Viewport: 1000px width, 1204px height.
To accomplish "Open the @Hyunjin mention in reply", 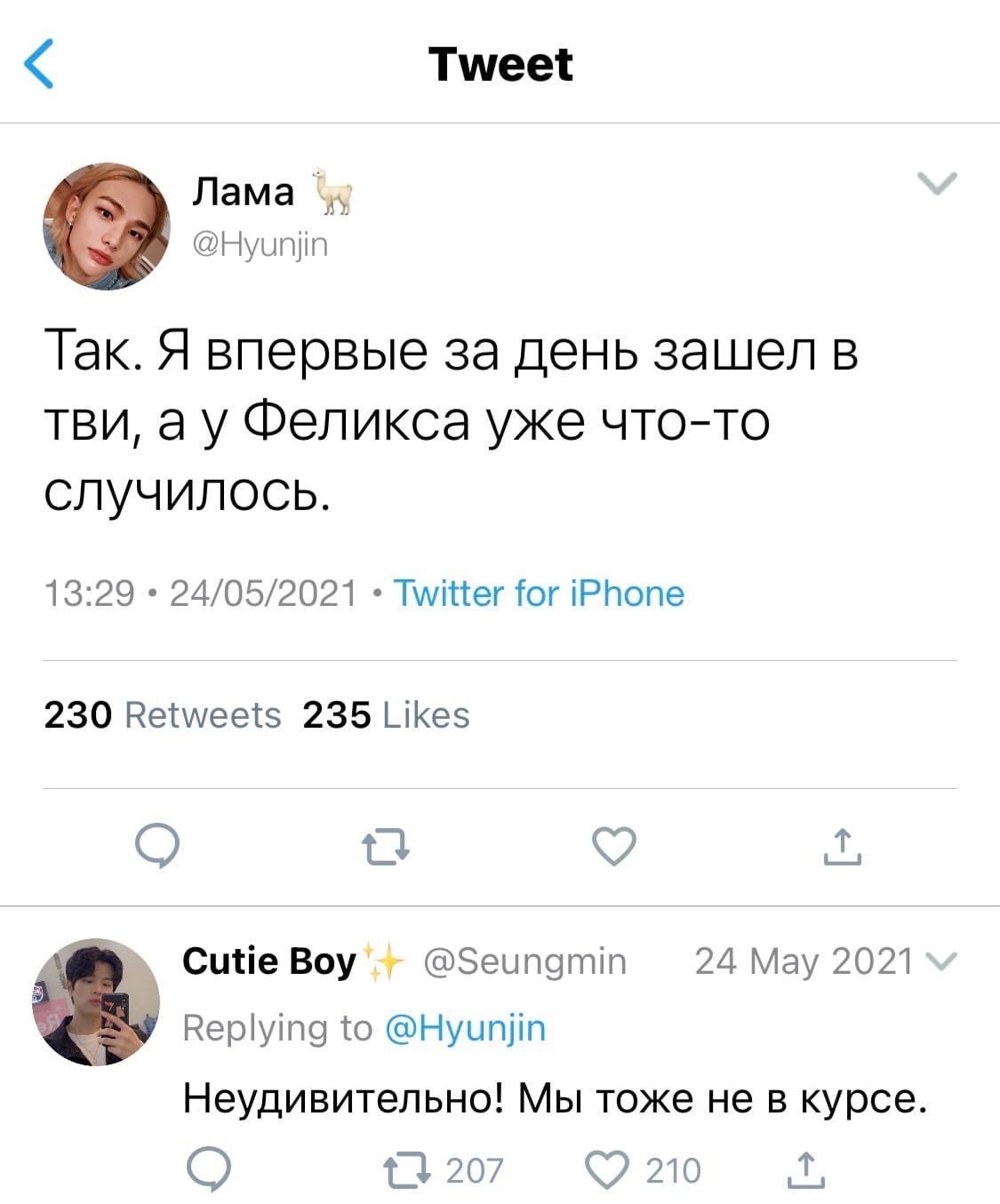I will pyautogui.click(x=466, y=1028).
